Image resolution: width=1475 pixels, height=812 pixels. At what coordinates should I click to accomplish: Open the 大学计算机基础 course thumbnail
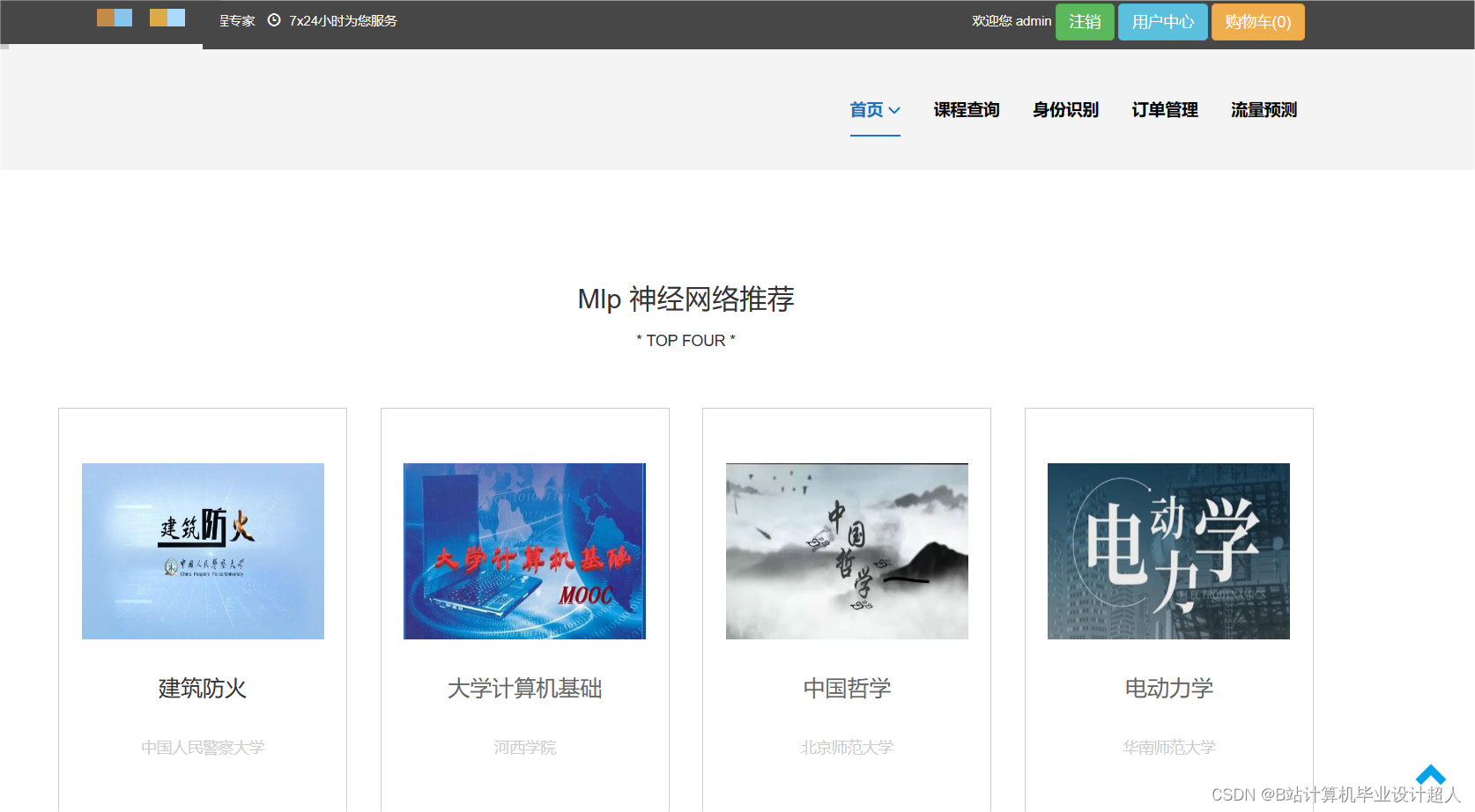tap(524, 551)
